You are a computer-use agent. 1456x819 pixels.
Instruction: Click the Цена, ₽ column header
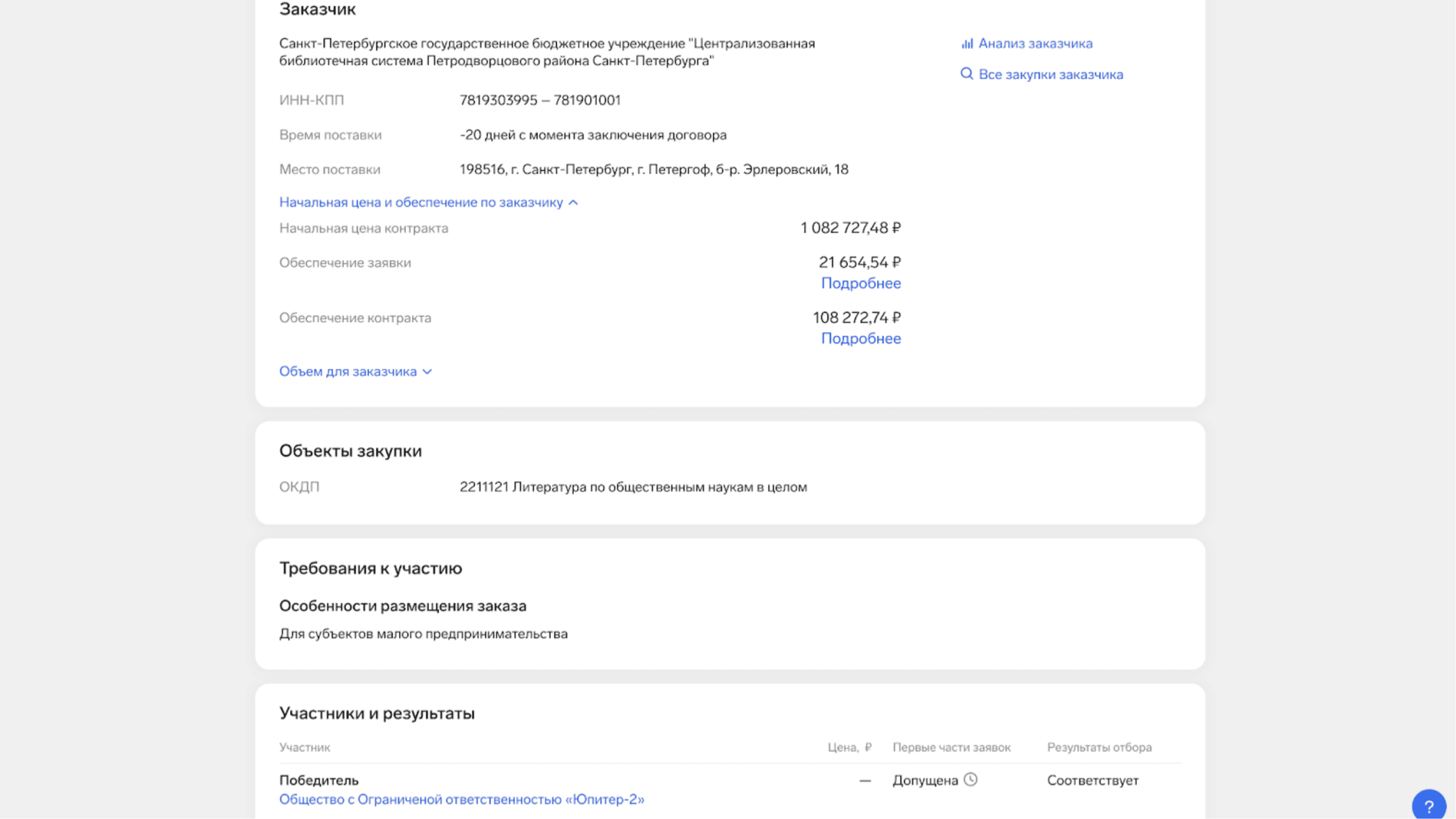pyautogui.click(x=850, y=747)
